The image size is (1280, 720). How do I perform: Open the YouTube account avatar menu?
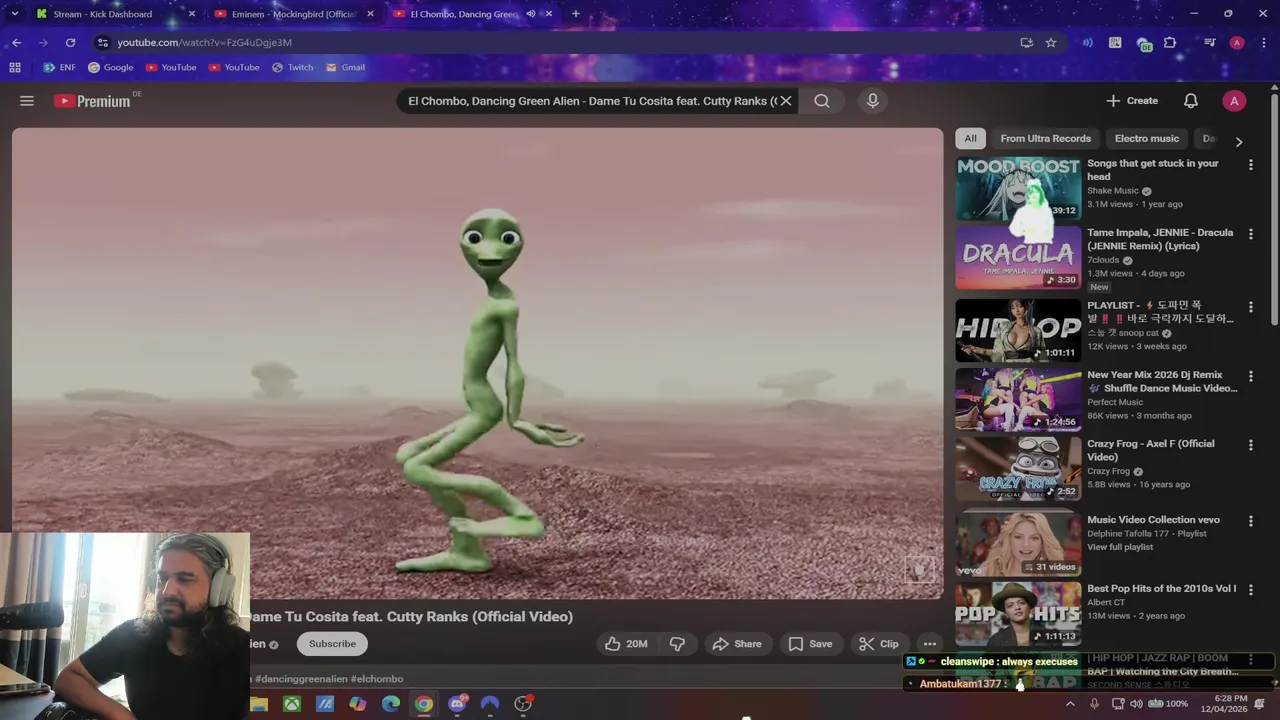[1234, 101]
